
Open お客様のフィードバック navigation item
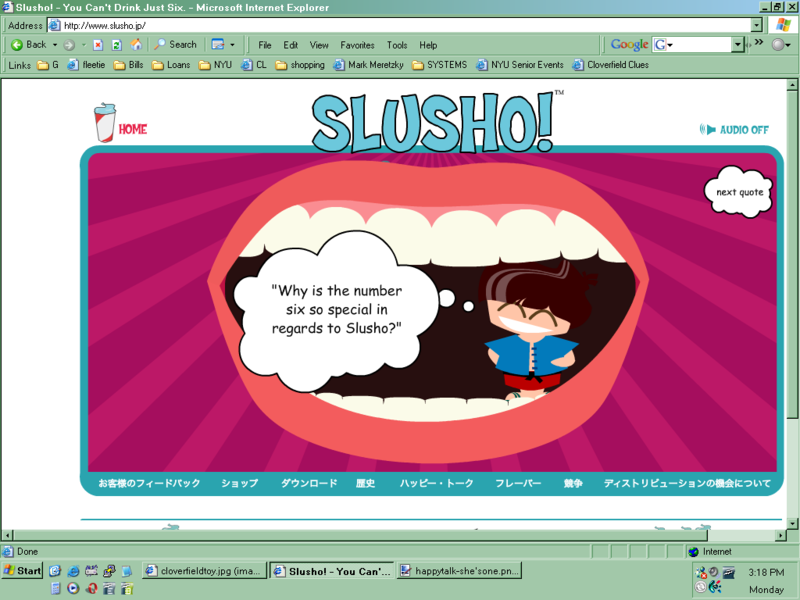pos(149,483)
